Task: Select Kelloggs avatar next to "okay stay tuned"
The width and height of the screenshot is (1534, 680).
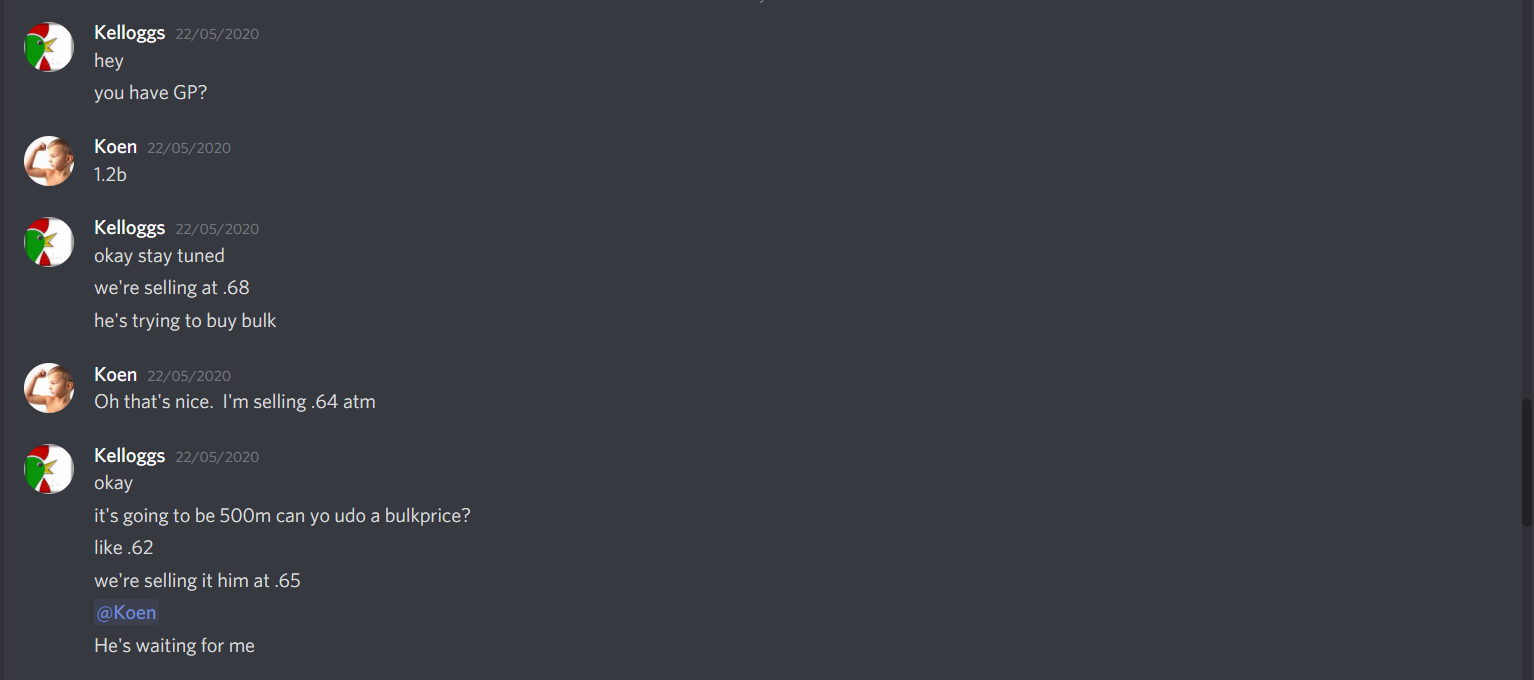Action: (x=49, y=242)
